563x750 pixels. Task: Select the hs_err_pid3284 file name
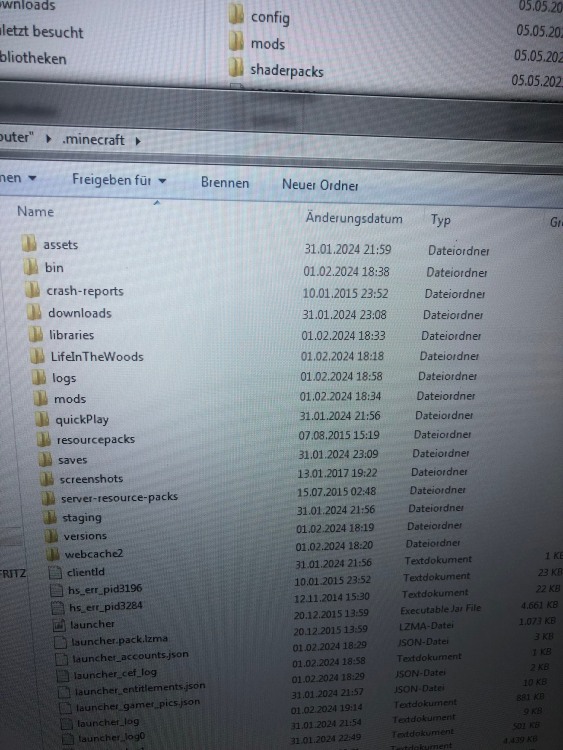(106, 607)
